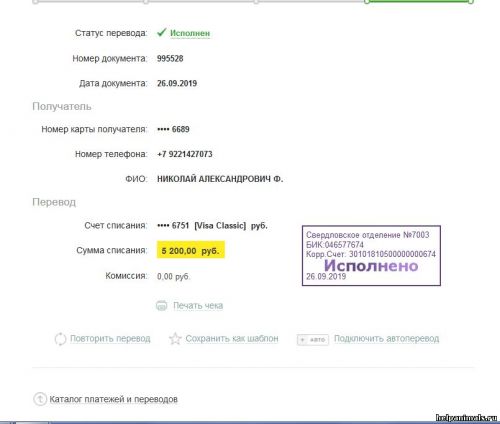500x424 pixels.
Task: Click the star icon for saving template
Action: tap(175, 339)
